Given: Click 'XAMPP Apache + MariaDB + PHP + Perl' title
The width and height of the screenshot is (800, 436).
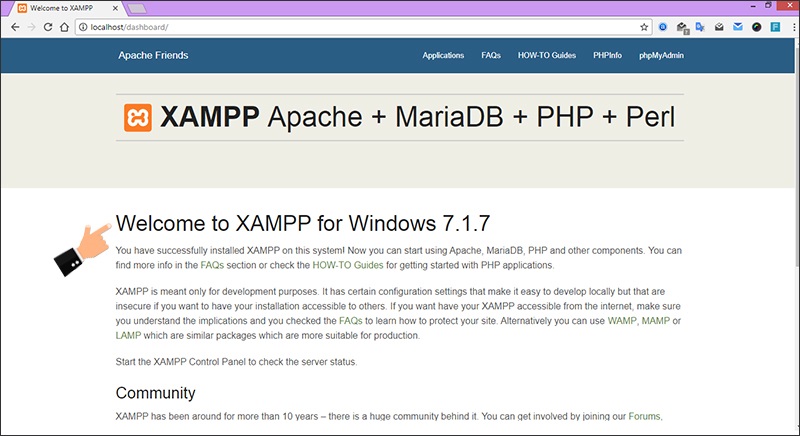Looking at the screenshot, I should tap(417, 117).
